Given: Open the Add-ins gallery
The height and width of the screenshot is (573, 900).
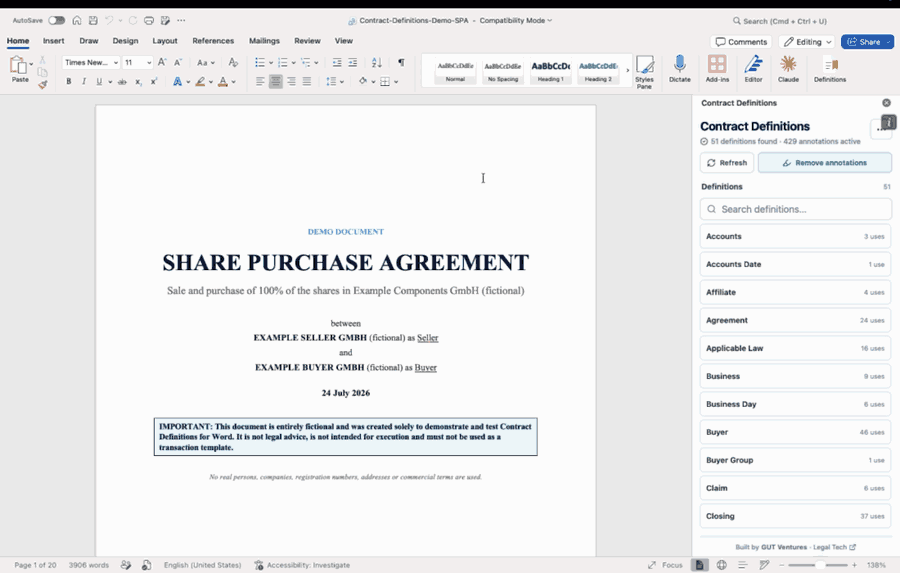Looking at the screenshot, I should pos(717,69).
